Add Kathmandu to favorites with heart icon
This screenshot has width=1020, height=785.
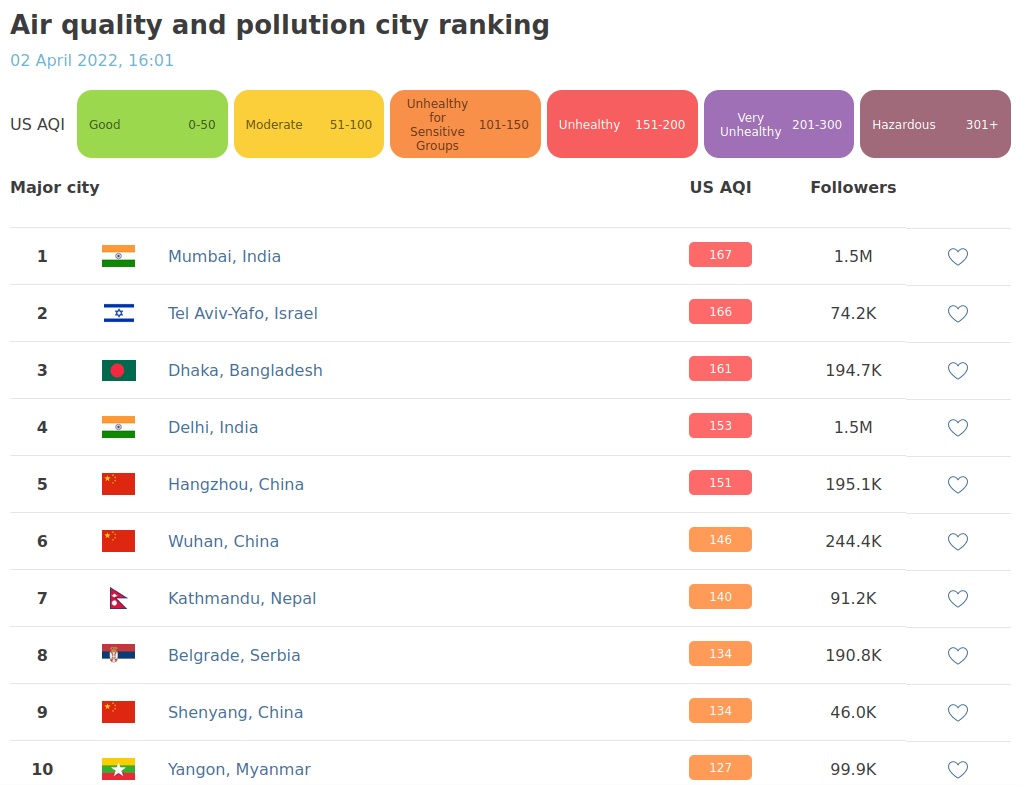[957, 599]
